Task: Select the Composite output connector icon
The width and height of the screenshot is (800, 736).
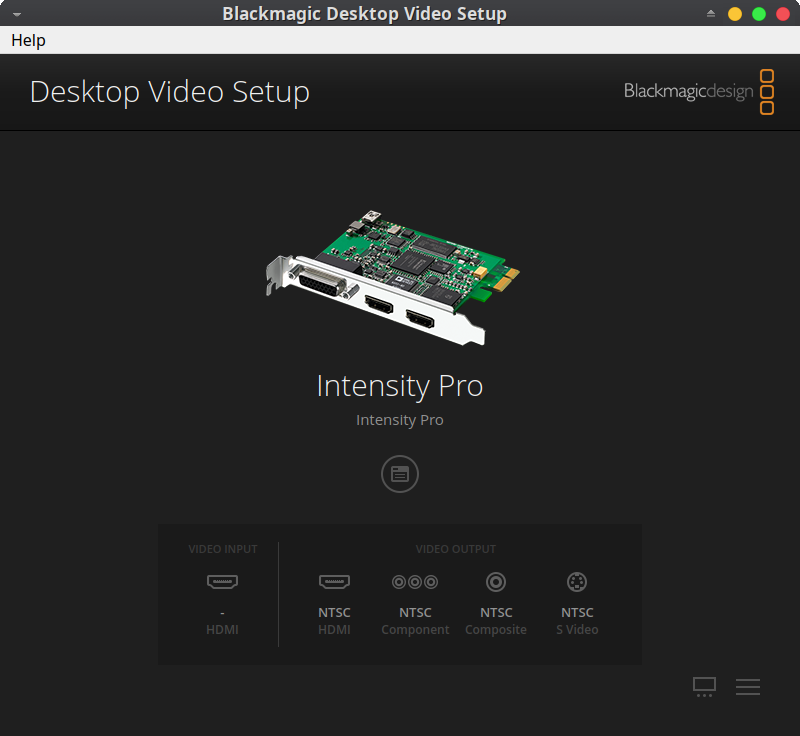Action: 496,581
